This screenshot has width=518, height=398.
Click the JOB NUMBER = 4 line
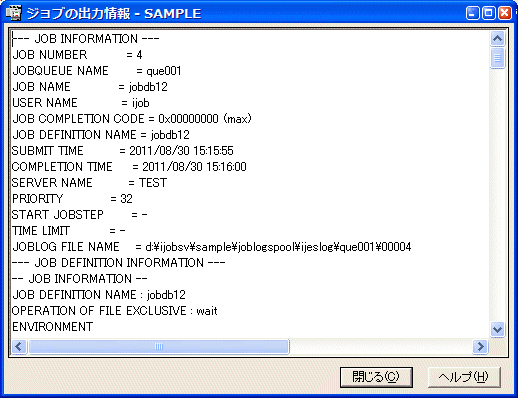click(x=77, y=55)
